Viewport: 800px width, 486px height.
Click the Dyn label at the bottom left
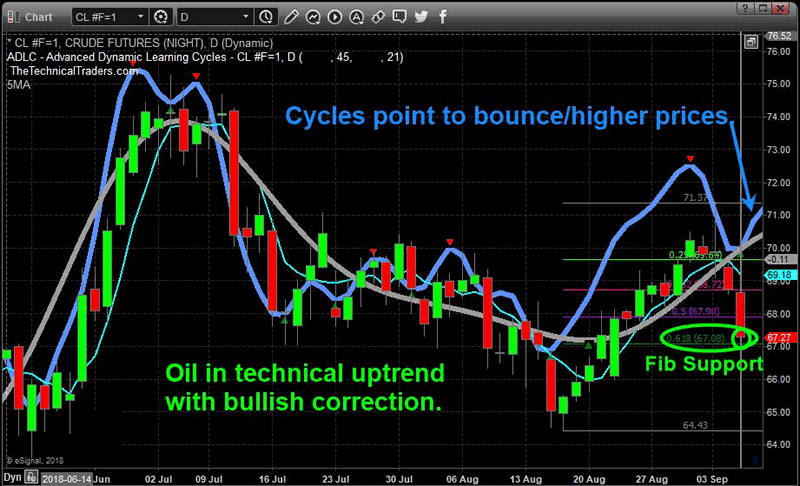[12, 477]
